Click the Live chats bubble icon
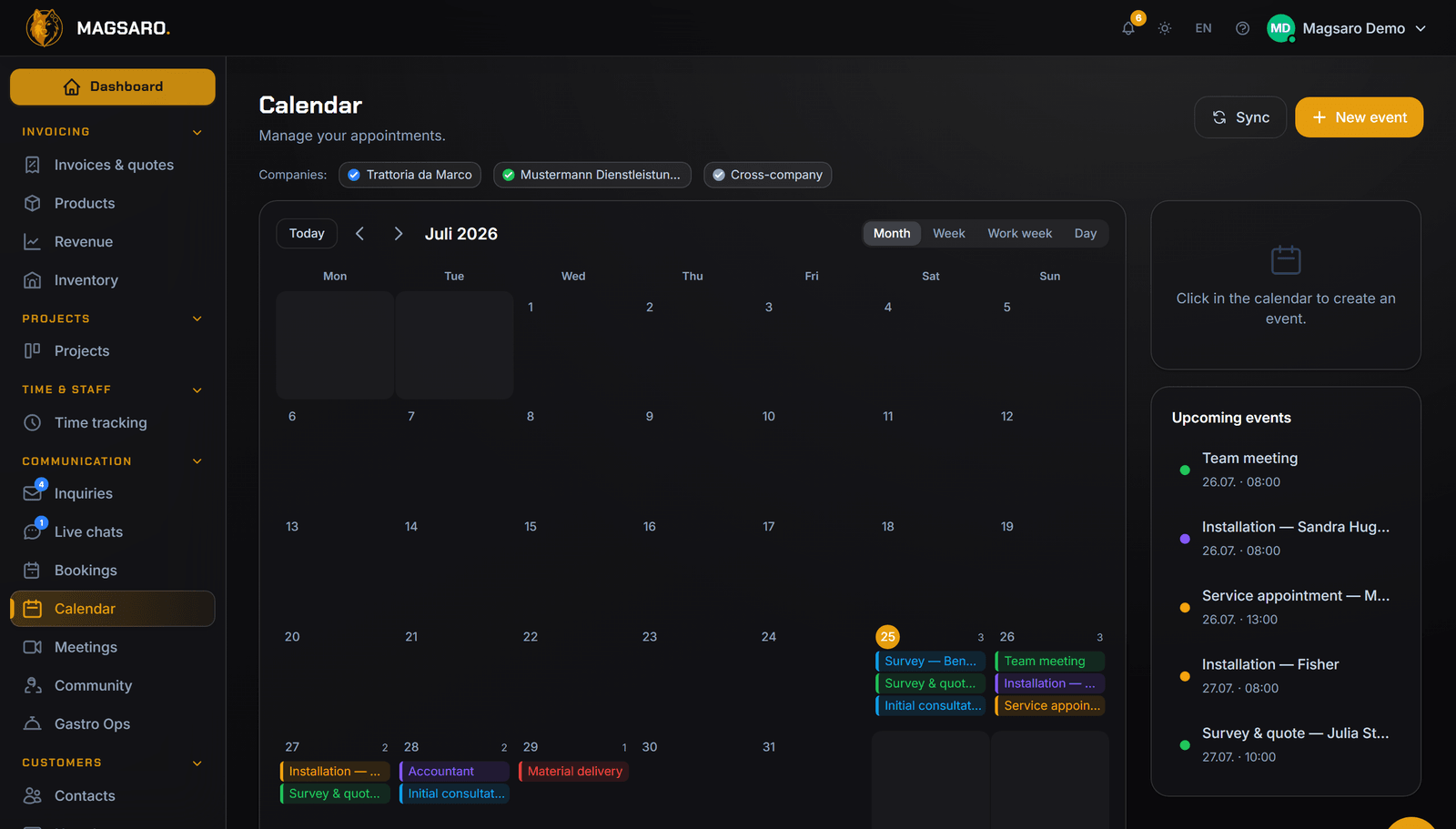1456x829 pixels. (x=33, y=531)
